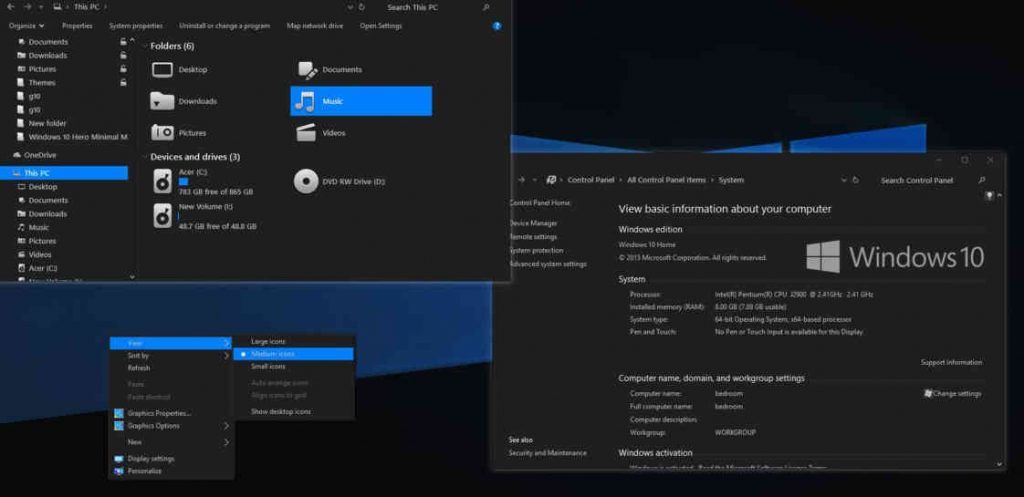Click the Display settings monitor icon
The image size is (1024, 497).
(119, 458)
